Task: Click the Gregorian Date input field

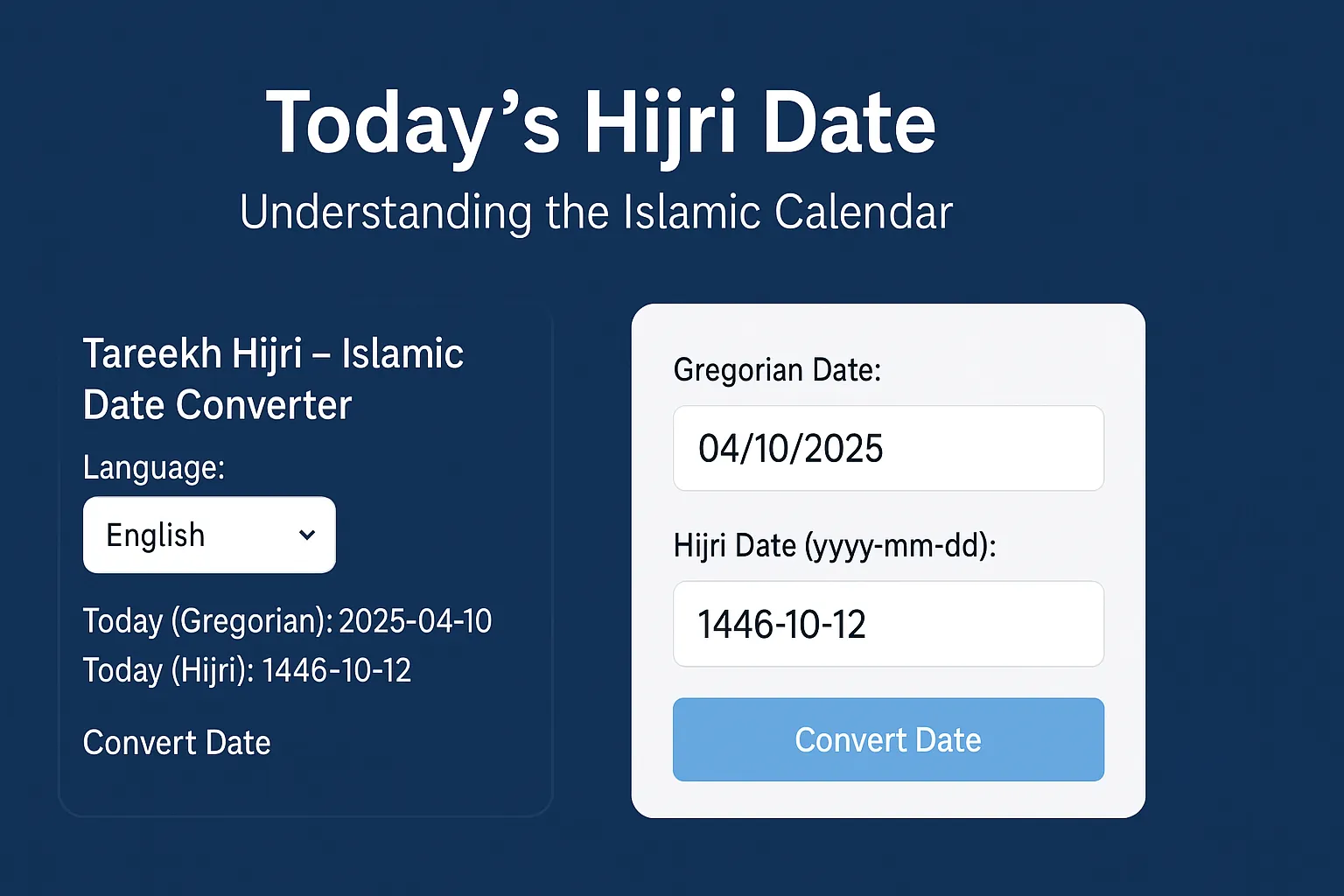Action: click(x=887, y=448)
